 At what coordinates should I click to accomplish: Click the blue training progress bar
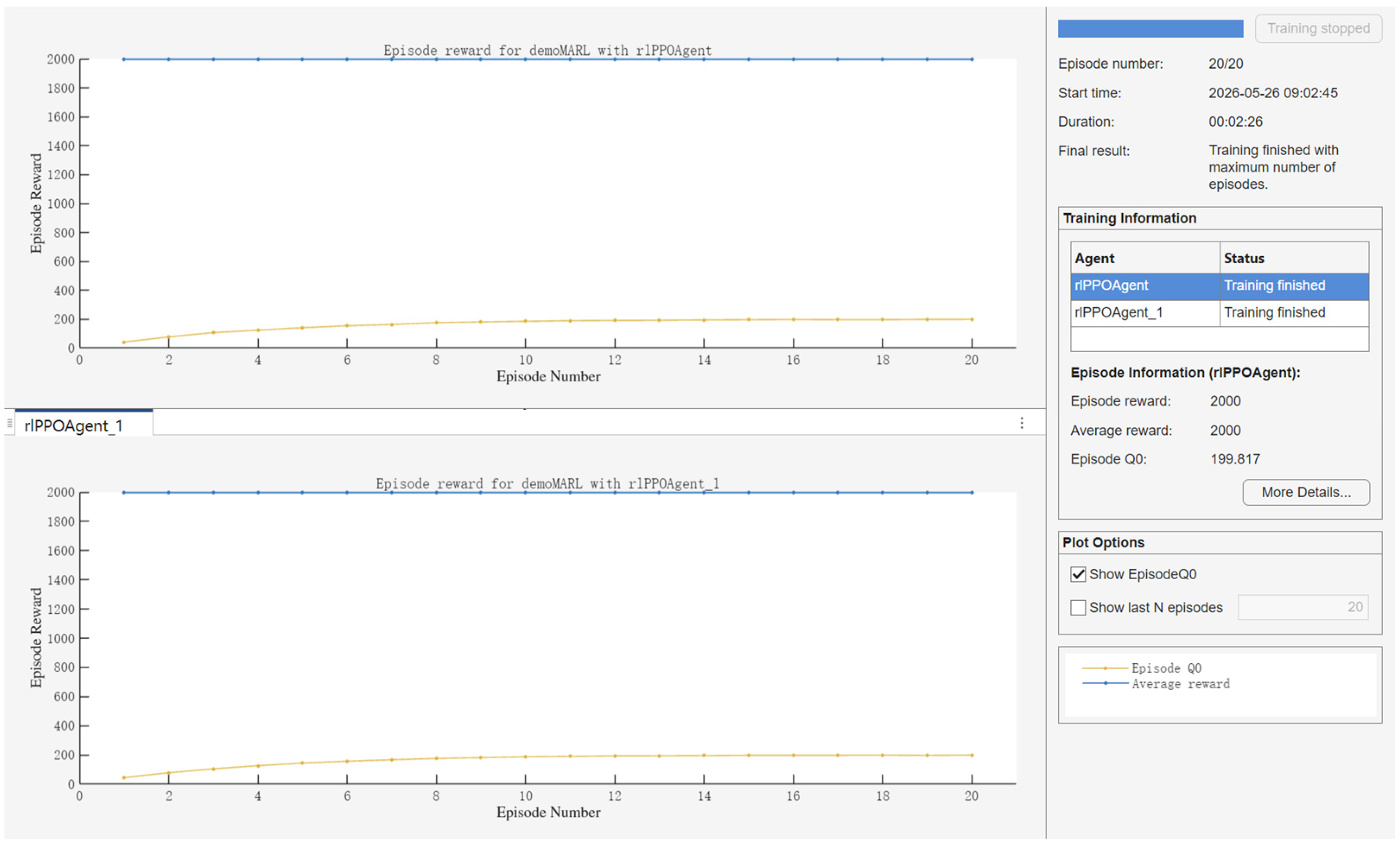(x=1150, y=28)
